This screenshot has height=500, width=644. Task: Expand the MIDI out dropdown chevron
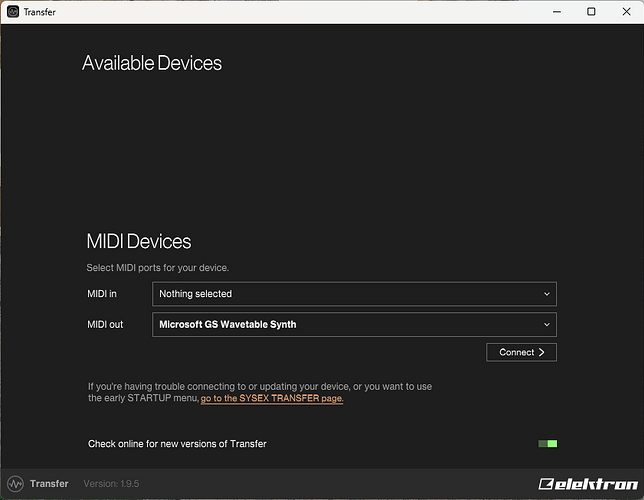coord(546,324)
